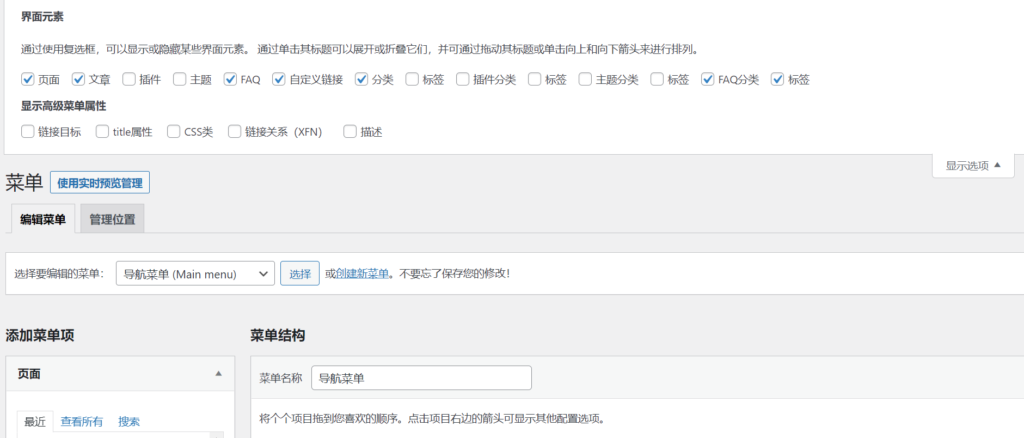The image size is (1024, 438).
Task: Open the 导航菜单 (Main menu) dropdown
Action: point(195,273)
